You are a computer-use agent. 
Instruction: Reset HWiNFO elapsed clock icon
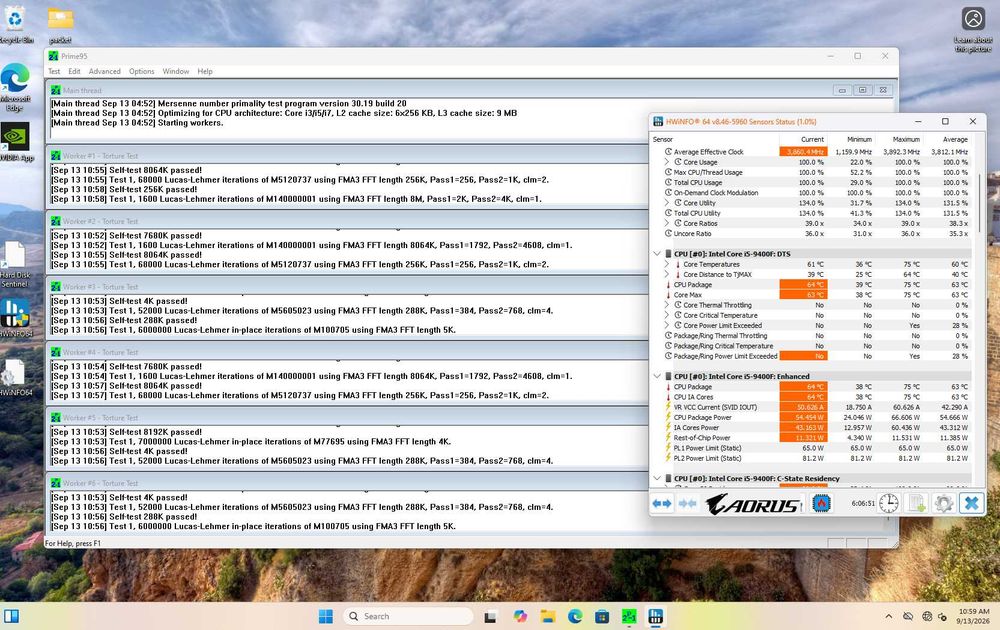click(x=888, y=503)
